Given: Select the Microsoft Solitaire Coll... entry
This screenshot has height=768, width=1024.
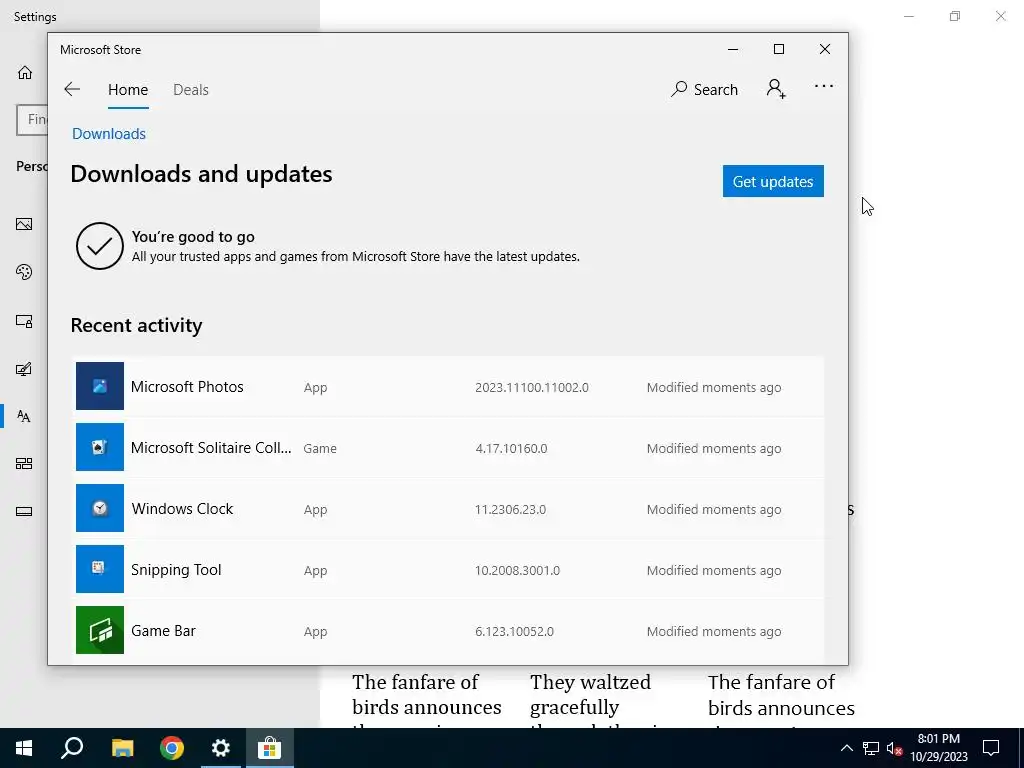Looking at the screenshot, I should (x=211, y=448).
